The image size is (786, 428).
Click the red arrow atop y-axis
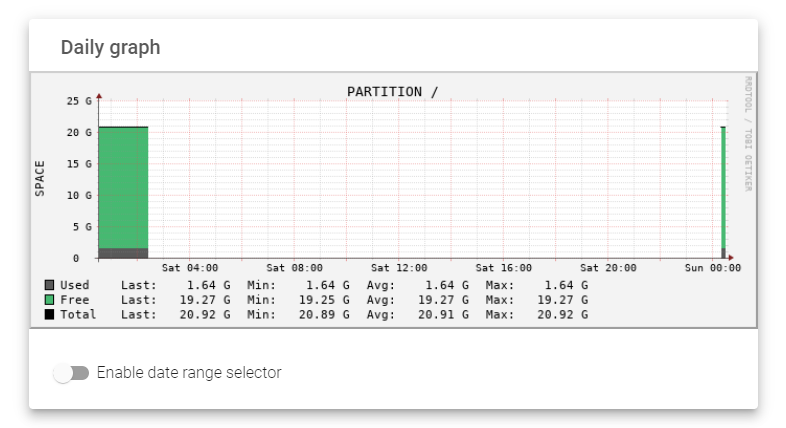(x=99, y=96)
